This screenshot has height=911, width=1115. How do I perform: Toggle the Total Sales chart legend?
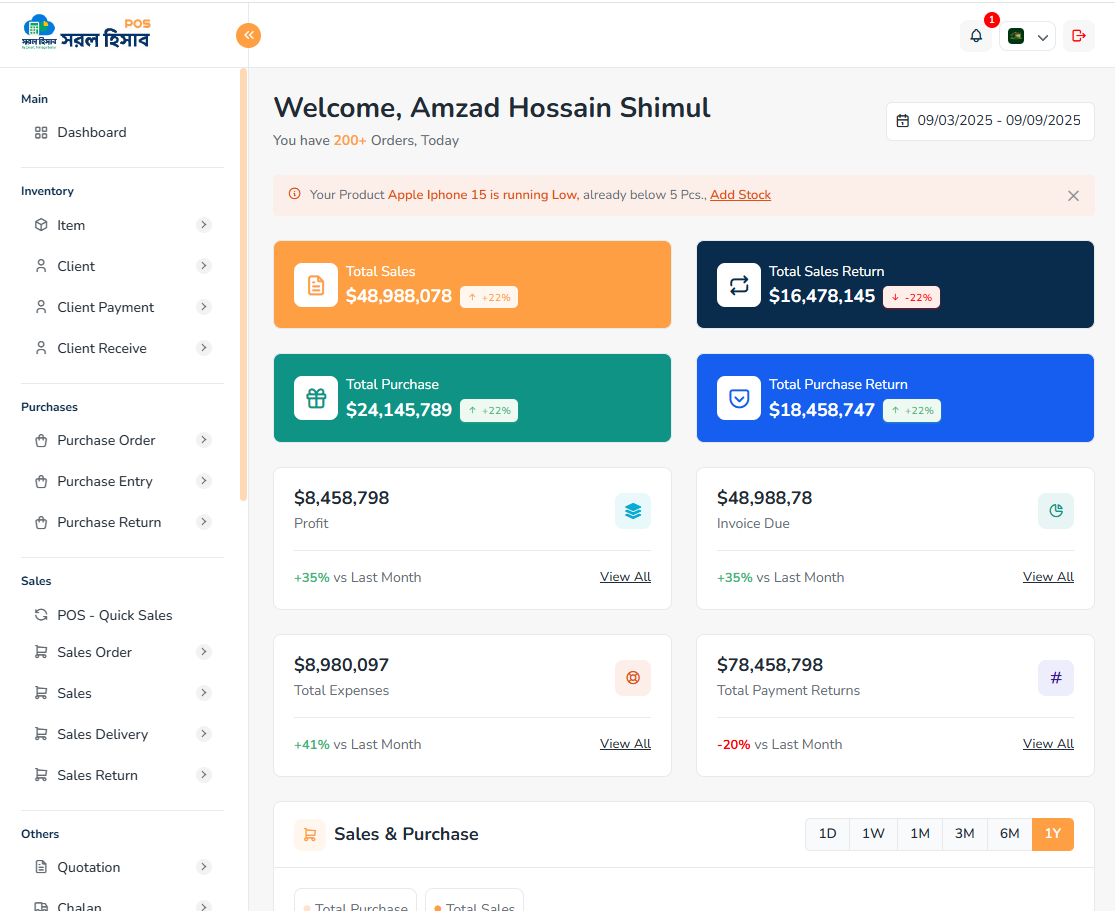click(x=474, y=904)
